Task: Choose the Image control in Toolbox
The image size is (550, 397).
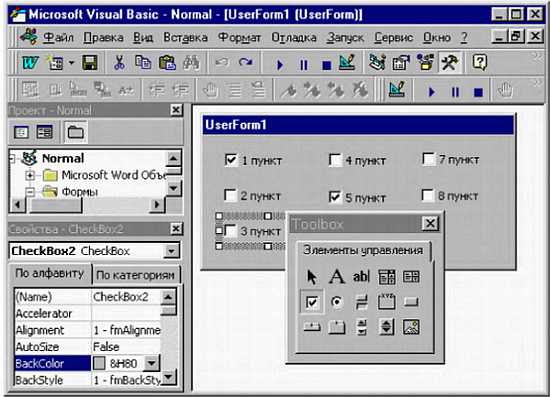Action: pyautogui.click(x=411, y=327)
